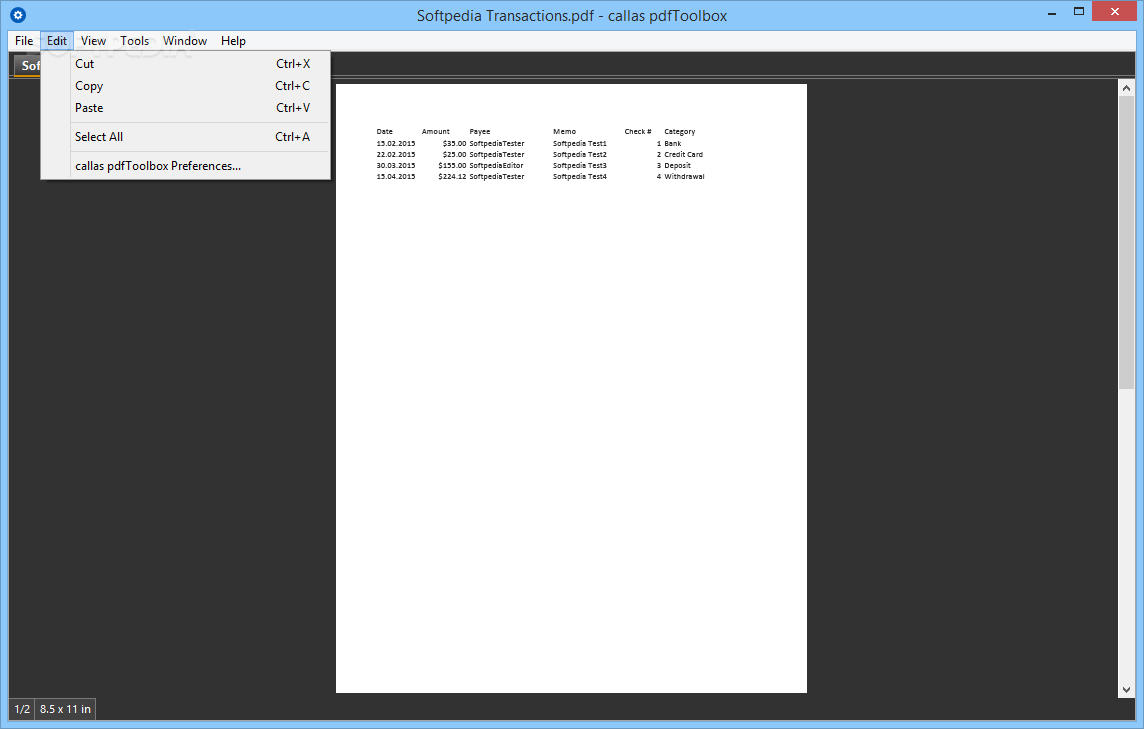Click the Check # column header

[x=638, y=132]
